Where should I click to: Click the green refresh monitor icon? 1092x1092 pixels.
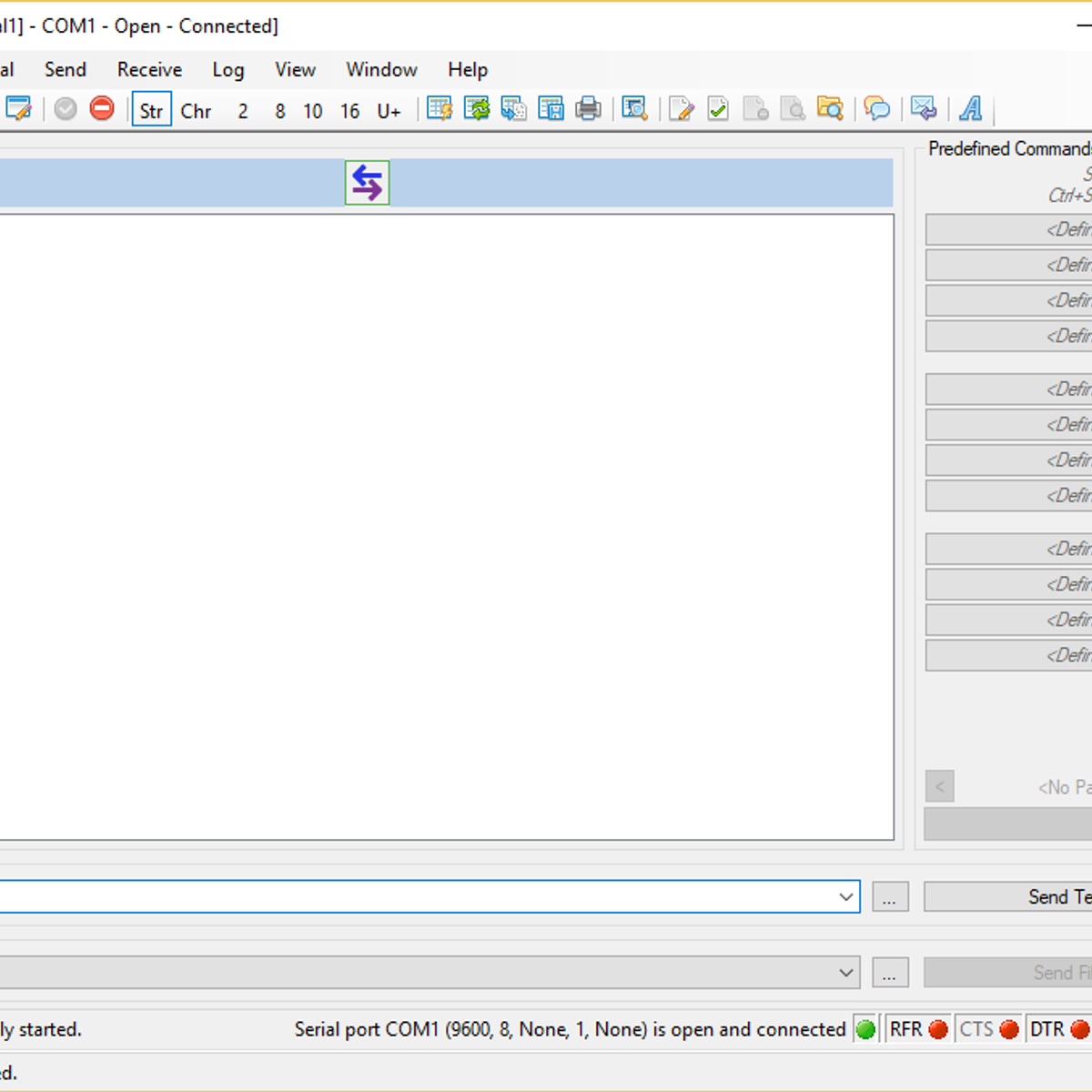[x=476, y=109]
